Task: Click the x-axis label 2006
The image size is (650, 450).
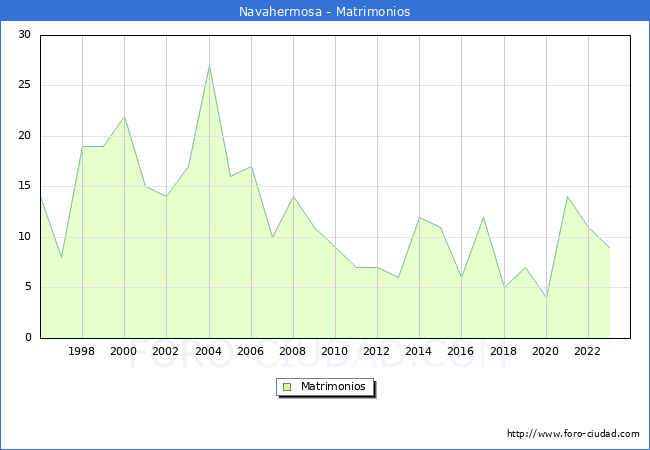Action: 250,351
